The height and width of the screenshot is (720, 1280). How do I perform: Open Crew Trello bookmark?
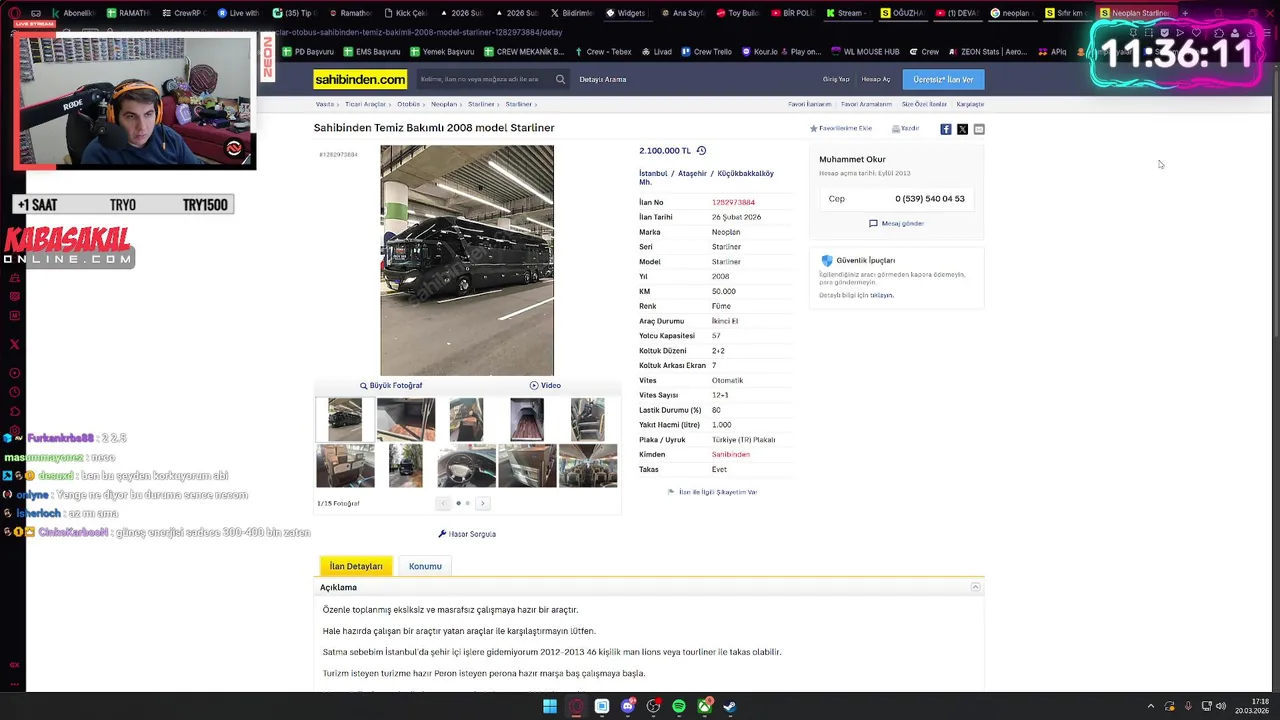point(707,52)
